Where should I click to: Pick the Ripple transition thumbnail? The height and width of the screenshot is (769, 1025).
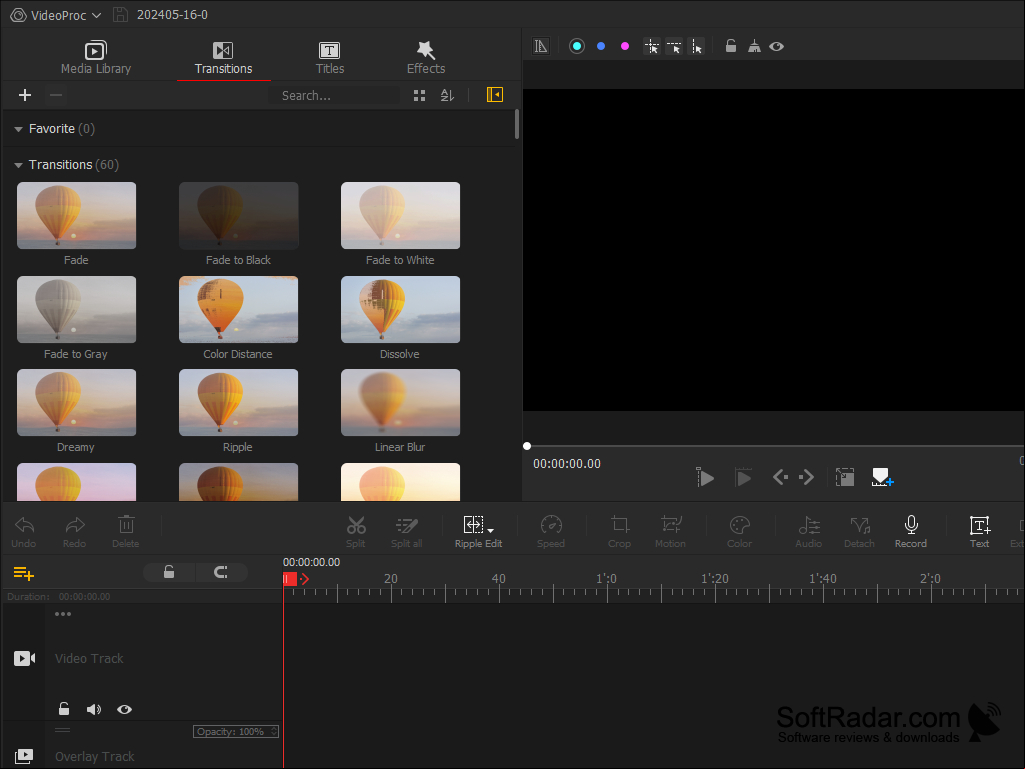click(x=239, y=402)
